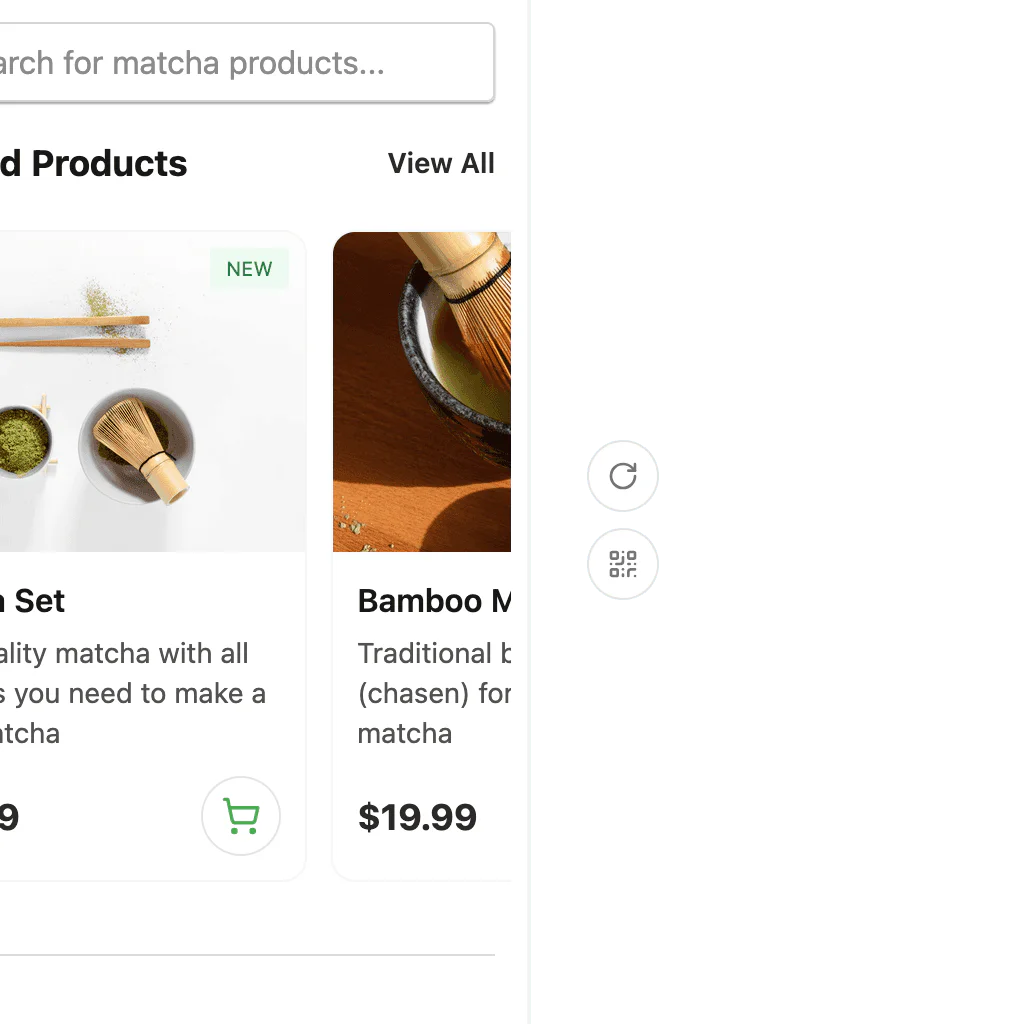Screen dimensions: 1024x1024
Task: Add the matcha set to cart
Action: pyautogui.click(x=241, y=816)
